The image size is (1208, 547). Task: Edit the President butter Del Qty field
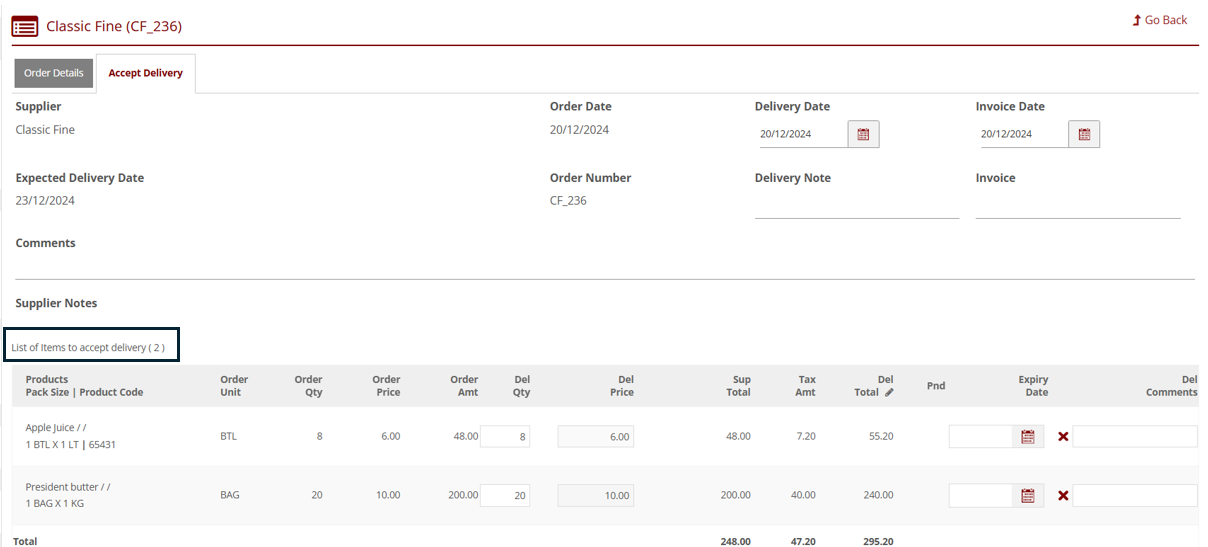(506, 496)
